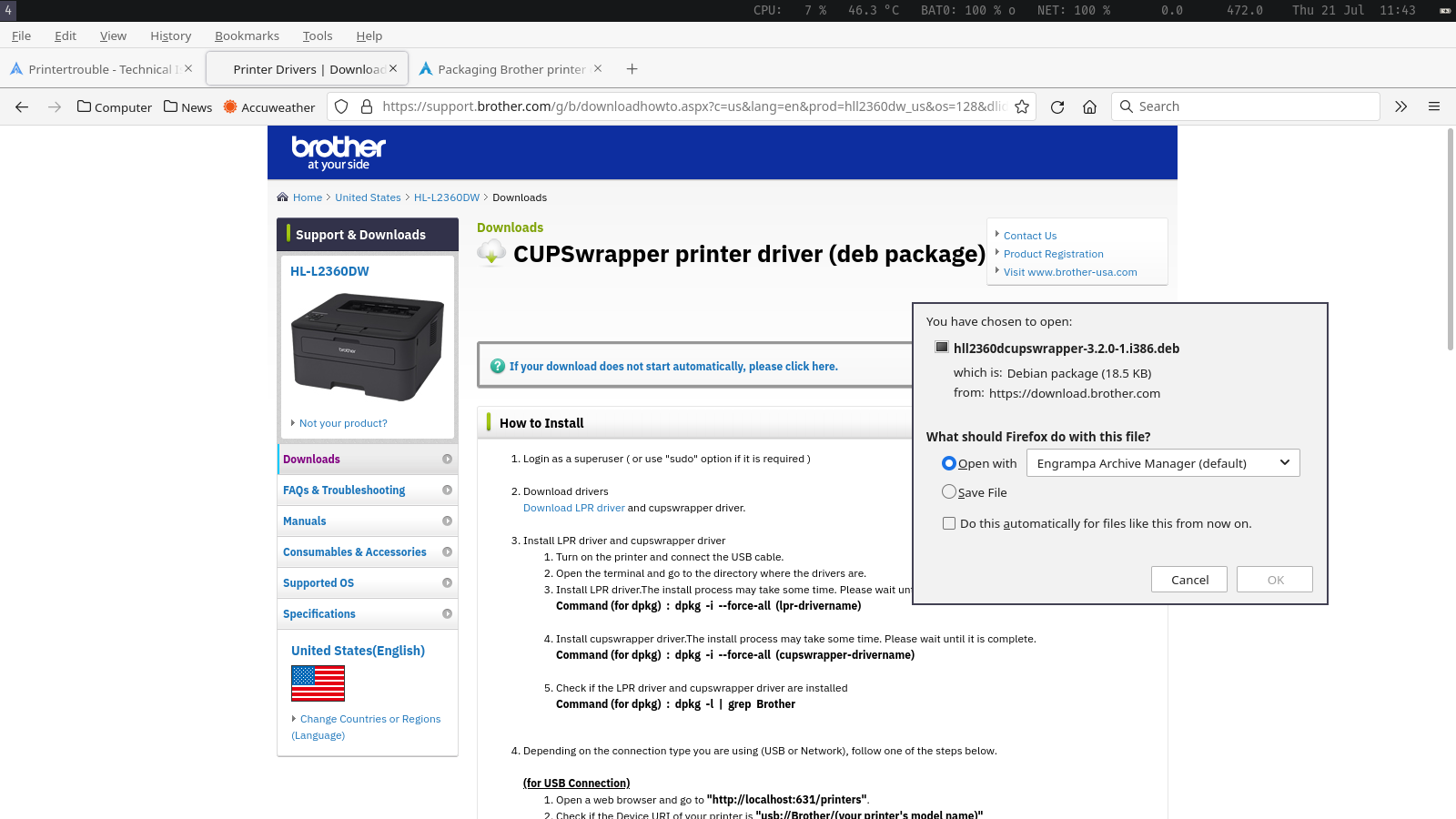Click the Consumables & Accessories arrow icon

coord(447,551)
